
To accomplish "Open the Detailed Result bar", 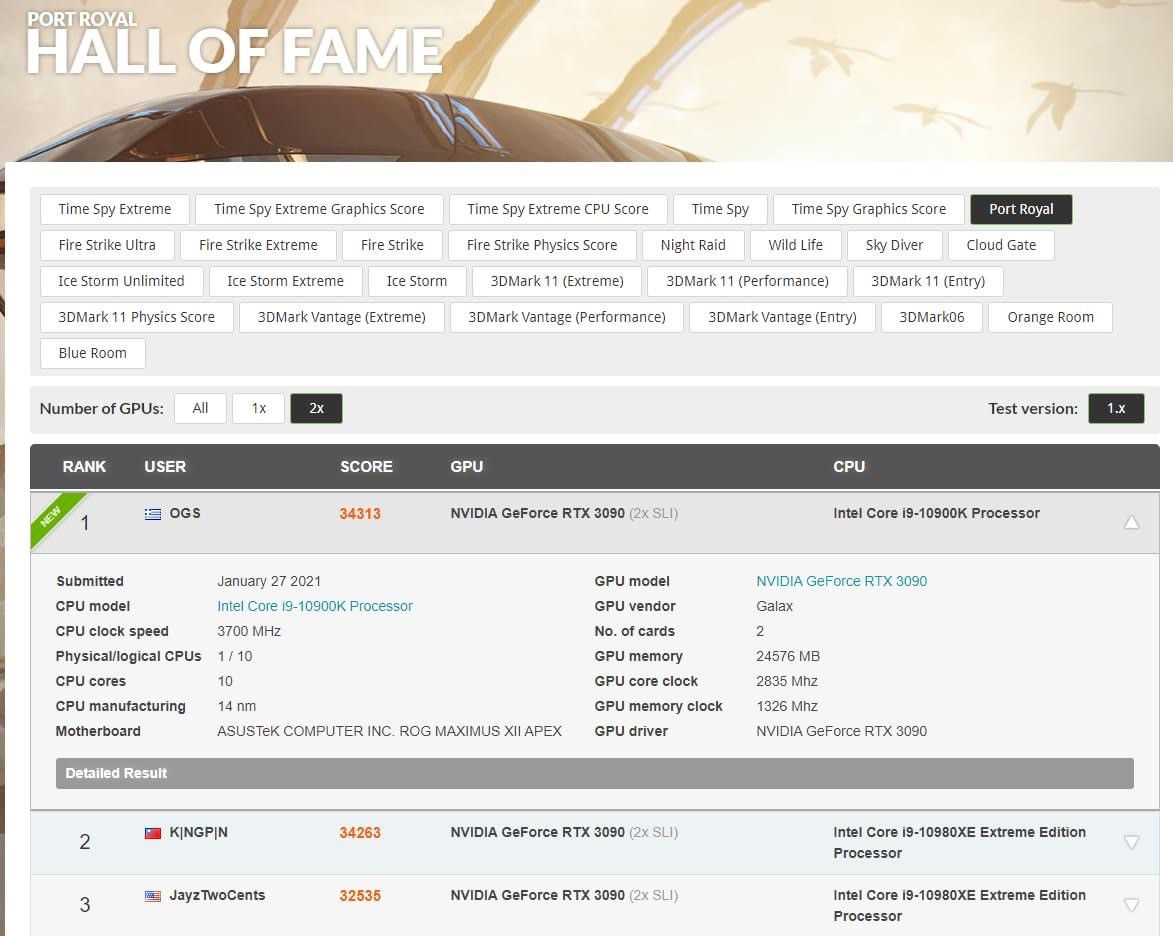I will (595, 774).
